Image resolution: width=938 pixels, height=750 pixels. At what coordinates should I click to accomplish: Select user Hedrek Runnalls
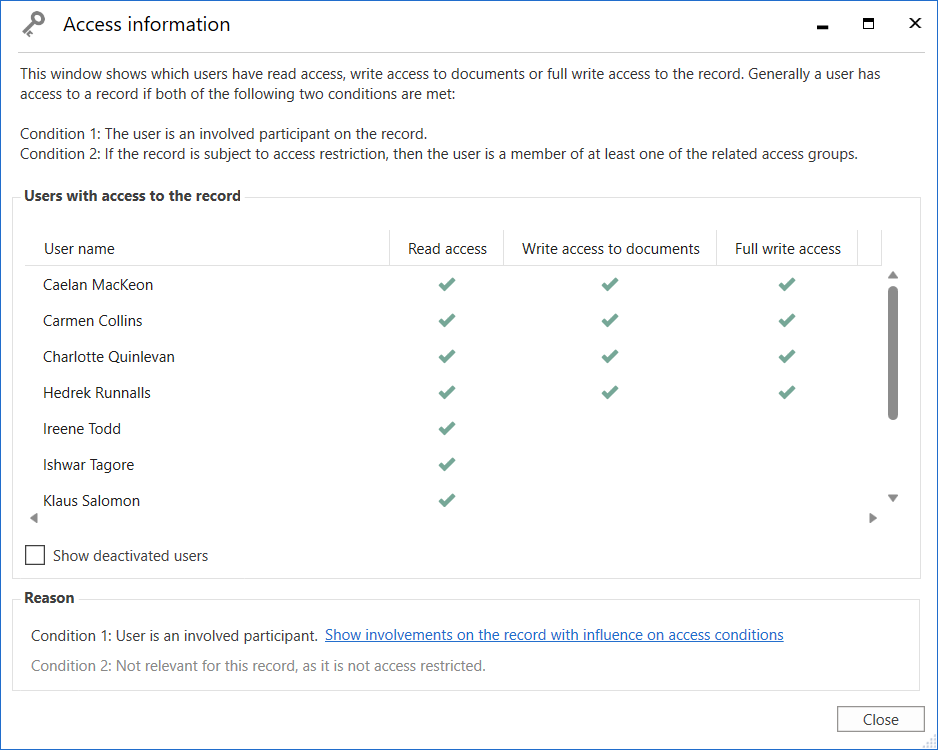(x=97, y=392)
